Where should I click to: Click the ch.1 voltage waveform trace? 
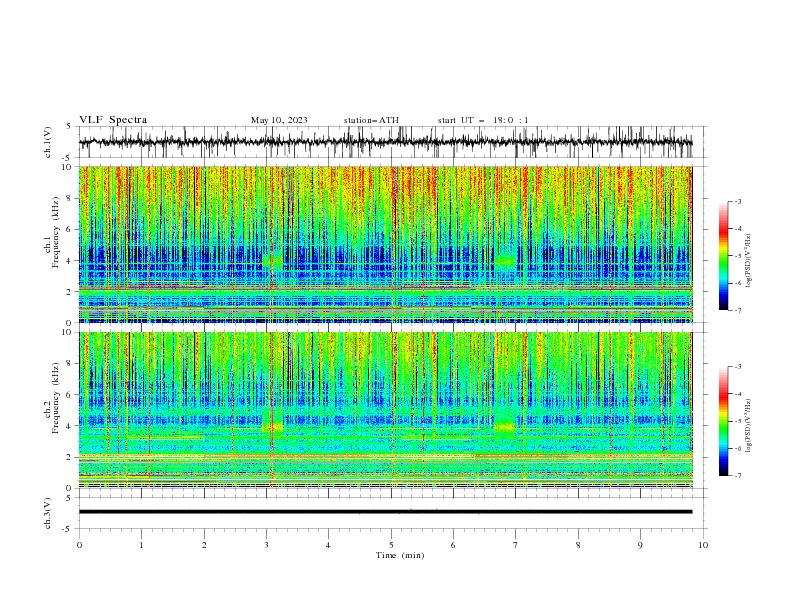tap(385, 142)
